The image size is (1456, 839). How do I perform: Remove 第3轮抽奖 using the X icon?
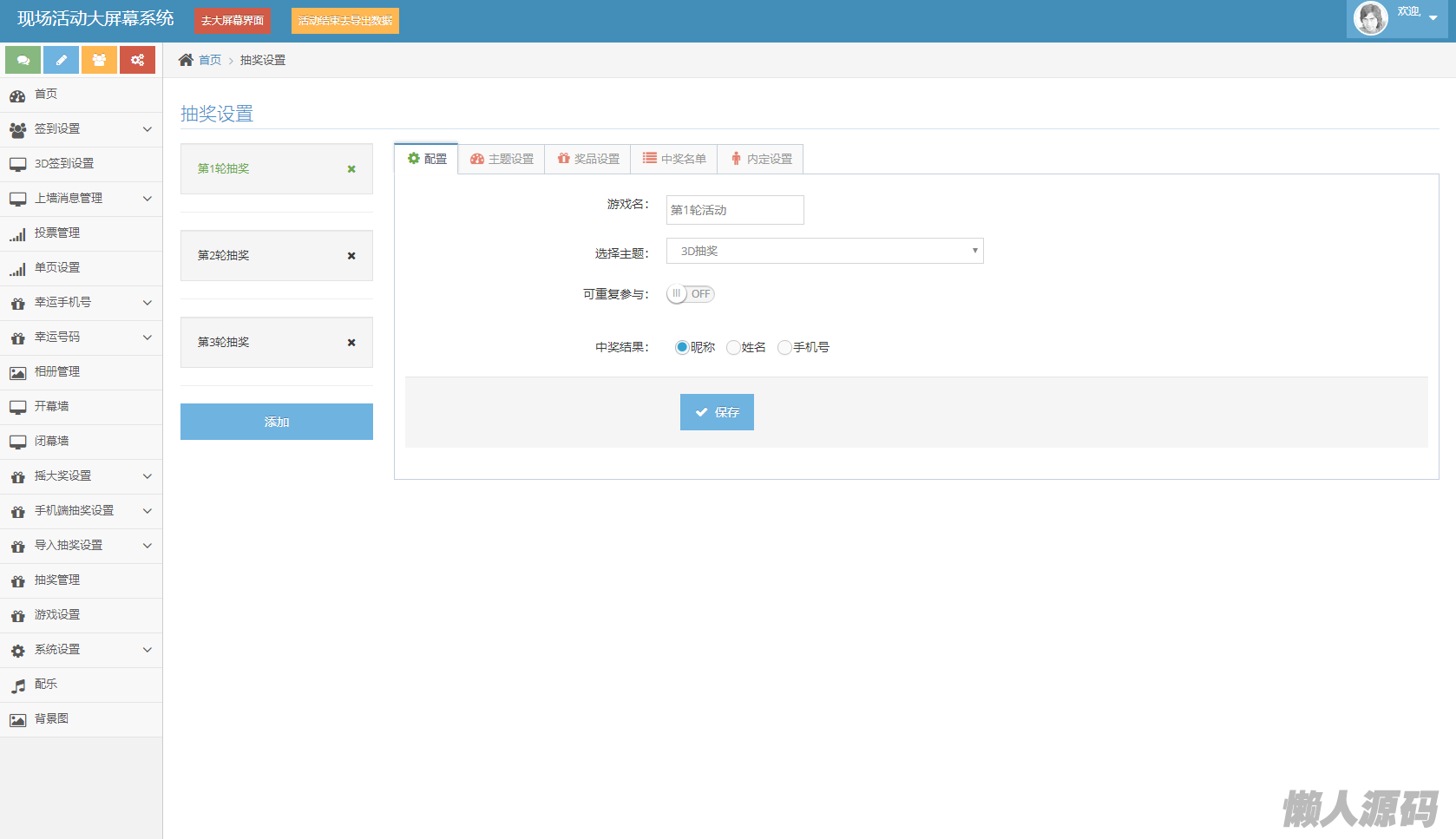coord(351,343)
